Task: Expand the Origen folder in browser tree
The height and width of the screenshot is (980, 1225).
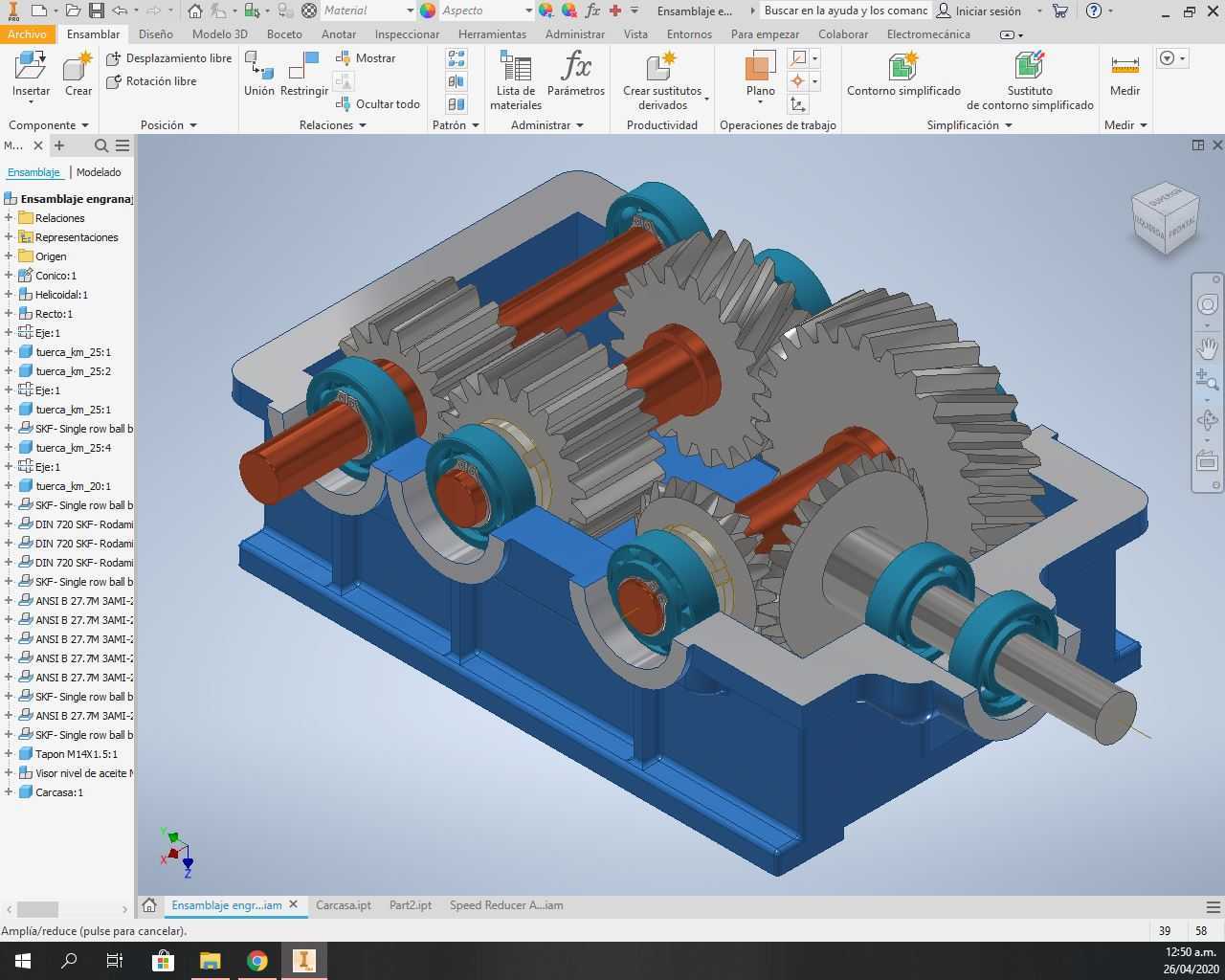Action: point(9,256)
